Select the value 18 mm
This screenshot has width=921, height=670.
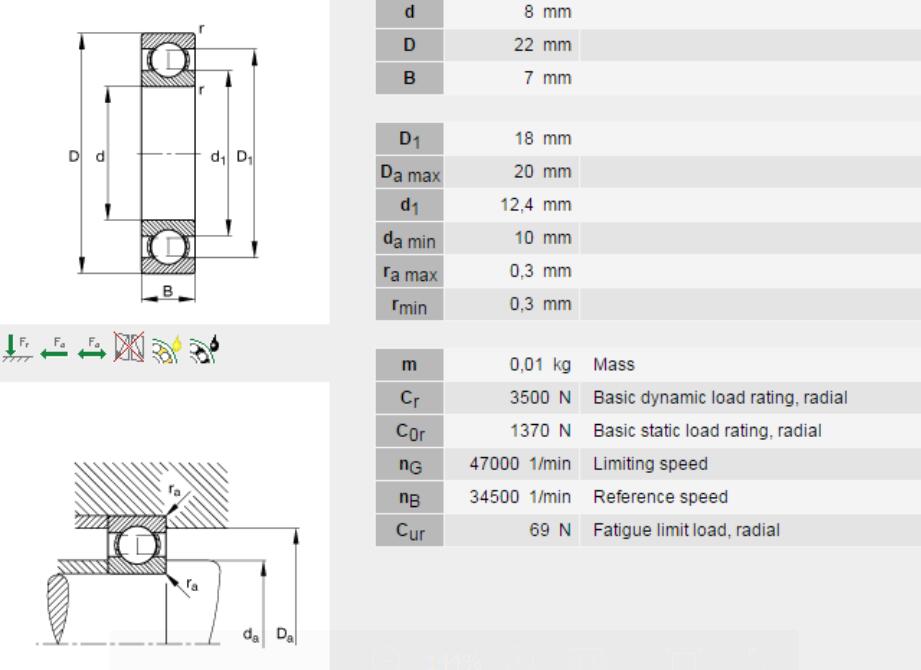542,139
